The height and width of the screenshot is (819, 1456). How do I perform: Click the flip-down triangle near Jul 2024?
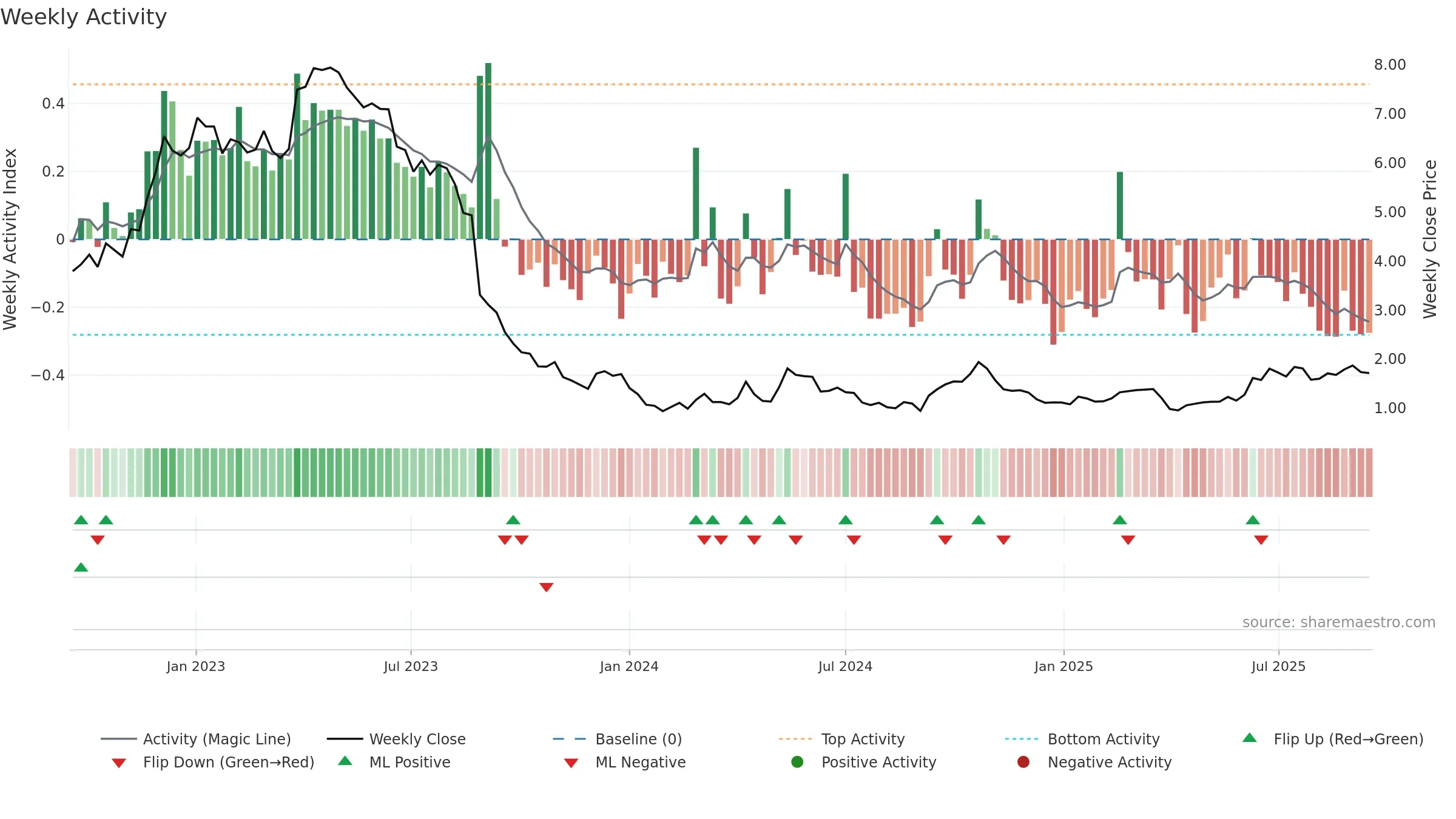(x=854, y=540)
